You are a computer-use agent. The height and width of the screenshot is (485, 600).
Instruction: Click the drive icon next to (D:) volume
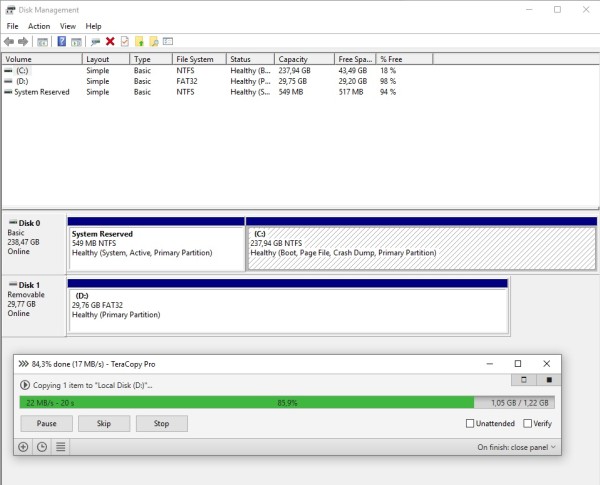8,81
